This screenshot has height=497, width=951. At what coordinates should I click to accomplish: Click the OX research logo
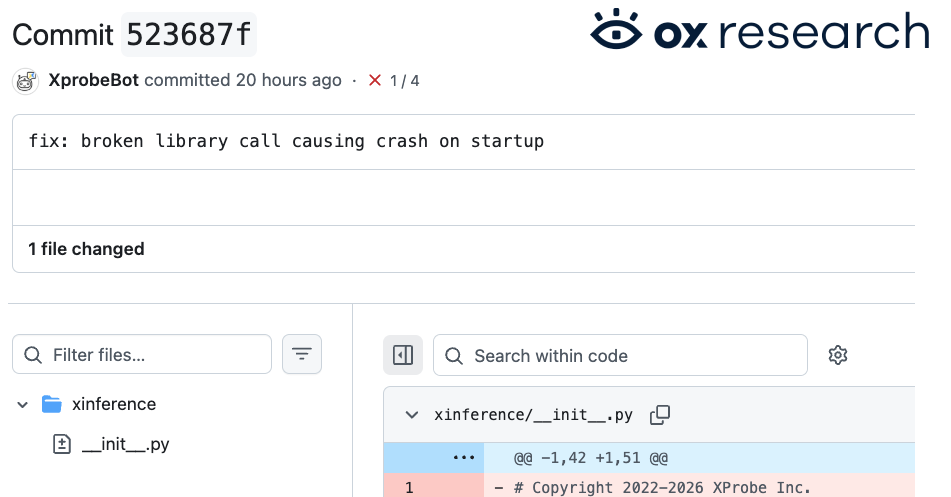click(760, 31)
